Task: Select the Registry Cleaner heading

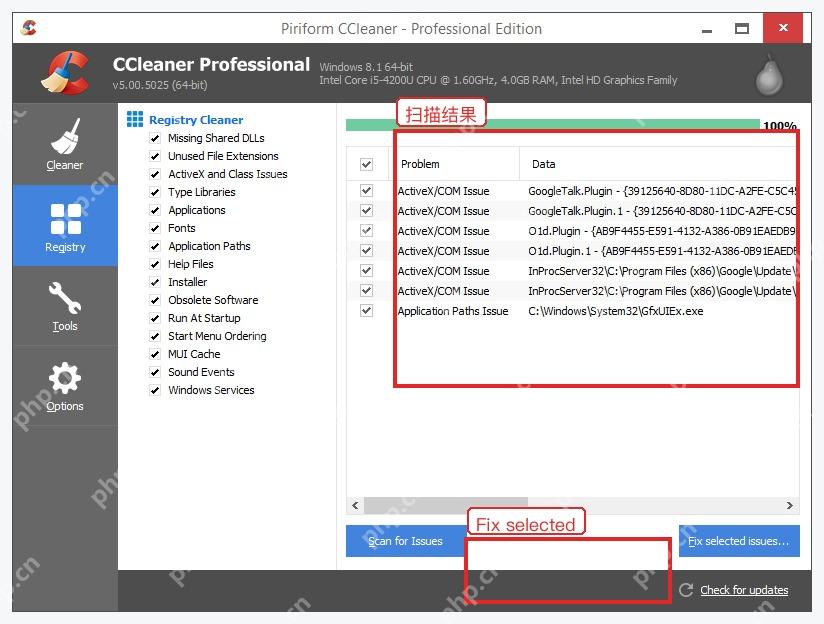Action: click(196, 120)
